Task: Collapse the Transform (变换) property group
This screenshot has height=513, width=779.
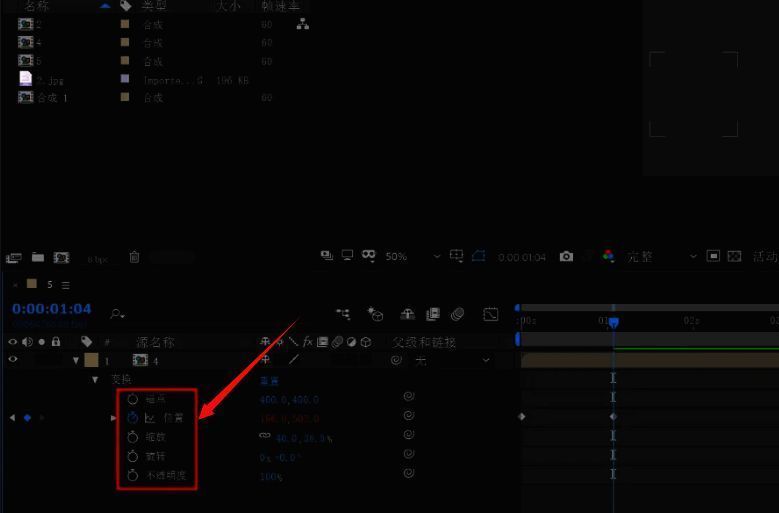Action: [95, 380]
